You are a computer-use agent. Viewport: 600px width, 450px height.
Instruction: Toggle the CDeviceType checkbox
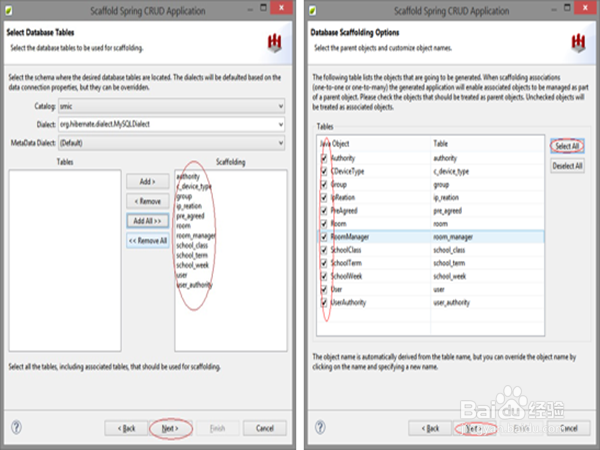tap(324, 171)
